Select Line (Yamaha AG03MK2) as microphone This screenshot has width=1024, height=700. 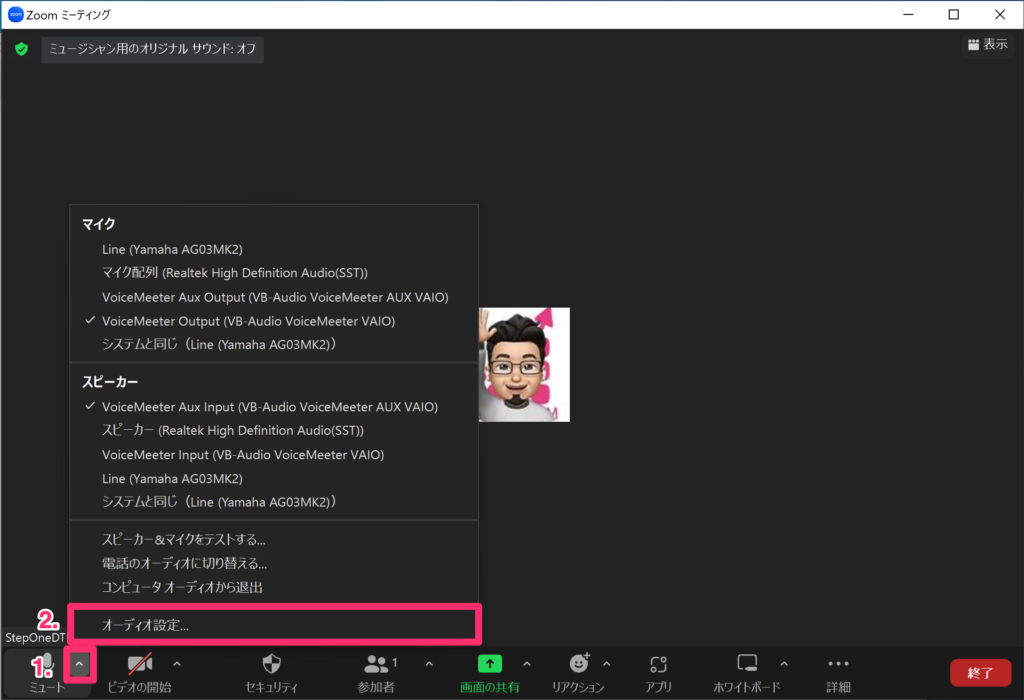pyautogui.click(x=274, y=249)
